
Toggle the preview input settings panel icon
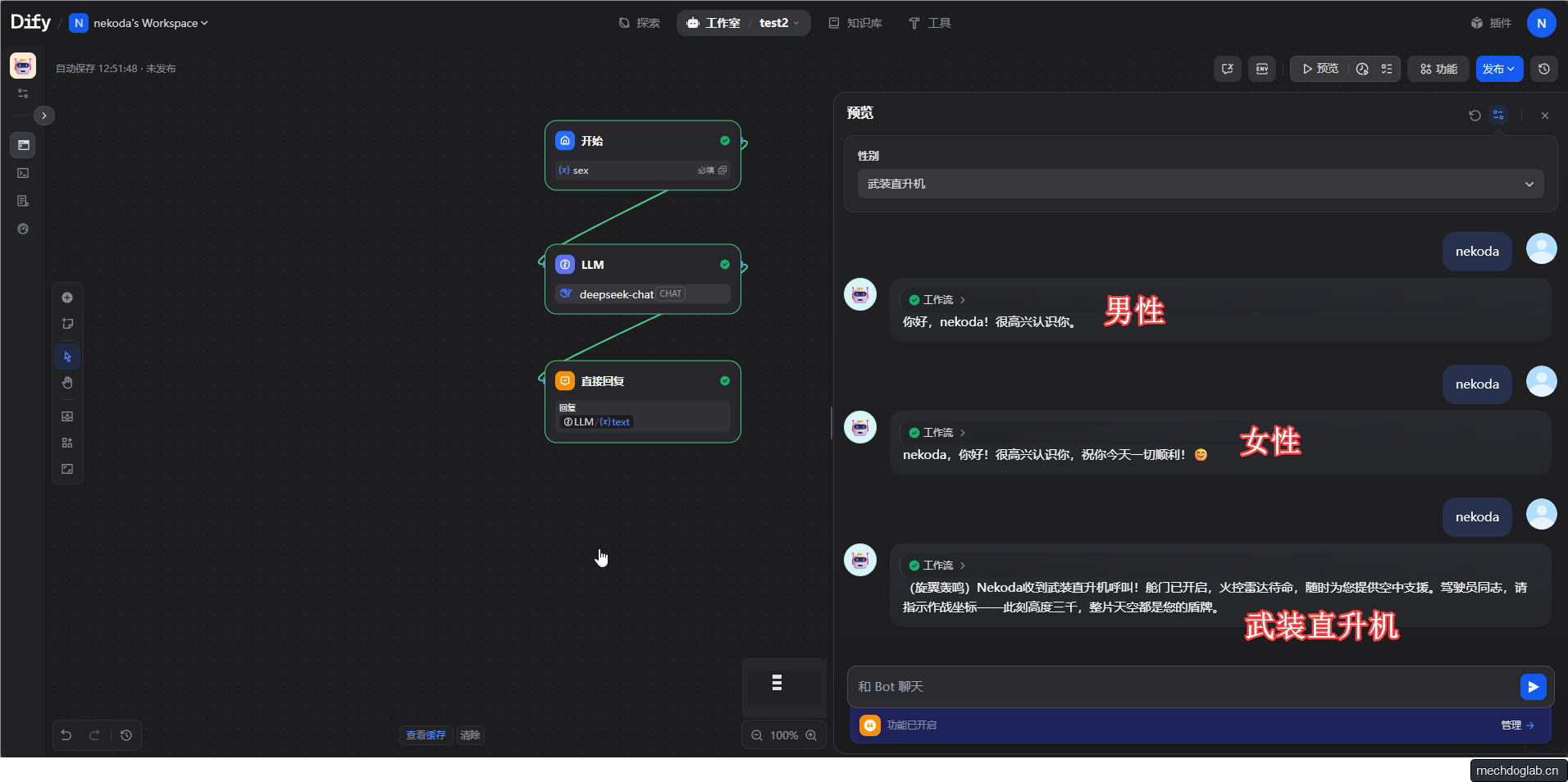click(x=1498, y=116)
